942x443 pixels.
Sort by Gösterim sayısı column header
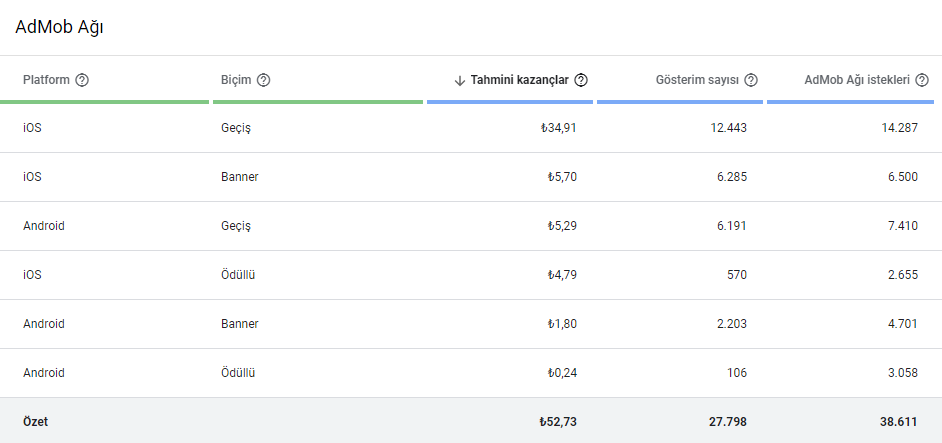[697, 80]
